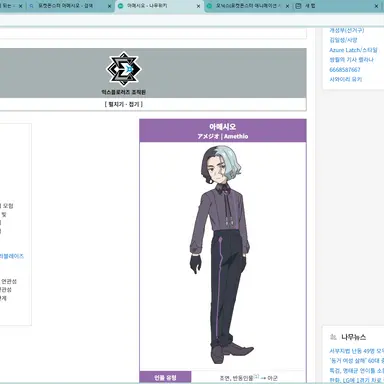Close the 포켓몬스터 아메시오 search tab
The image size is (384, 384).
click(x=109, y=6)
